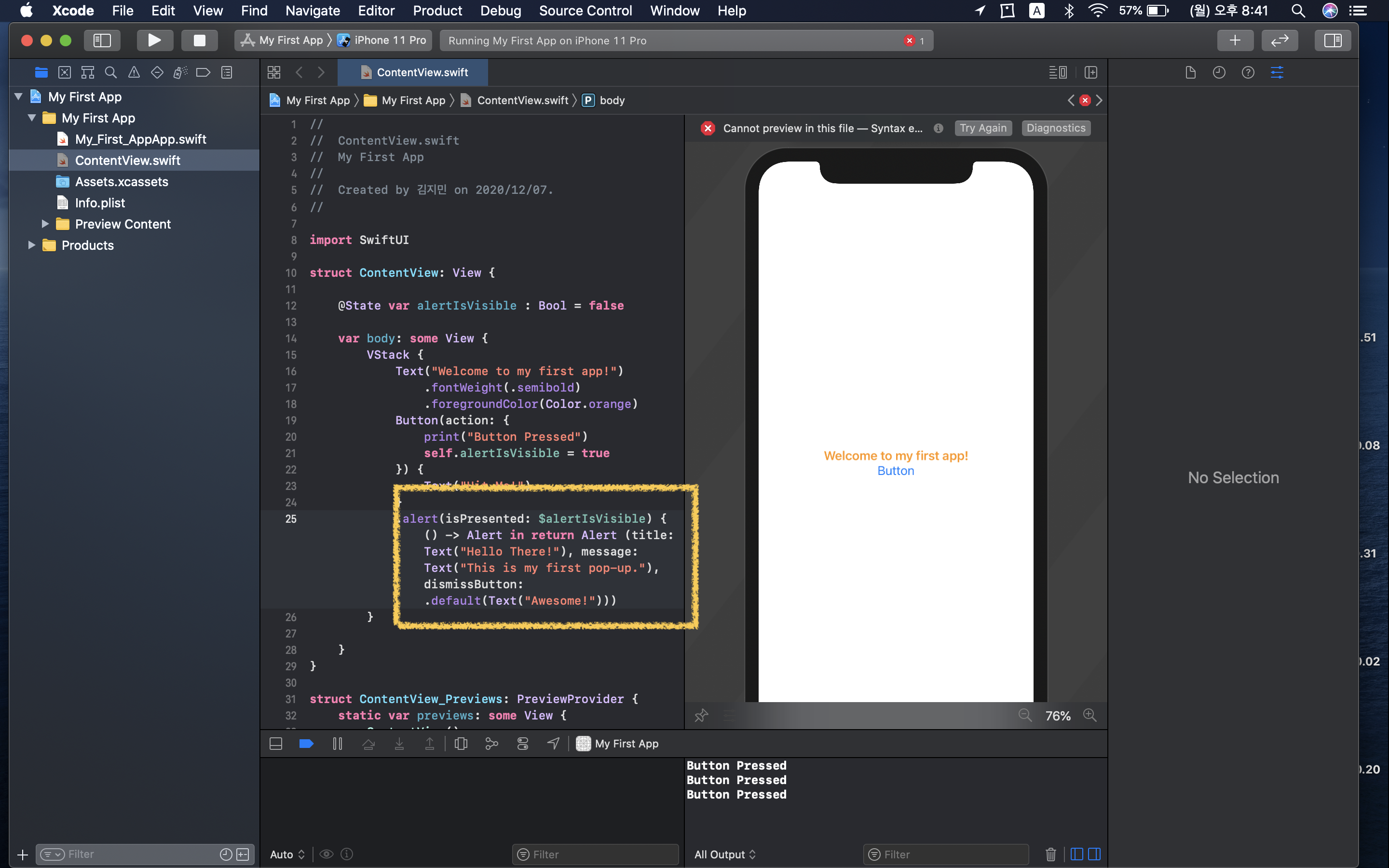Collapse the My First App project root
1389x868 pixels.
(x=18, y=96)
